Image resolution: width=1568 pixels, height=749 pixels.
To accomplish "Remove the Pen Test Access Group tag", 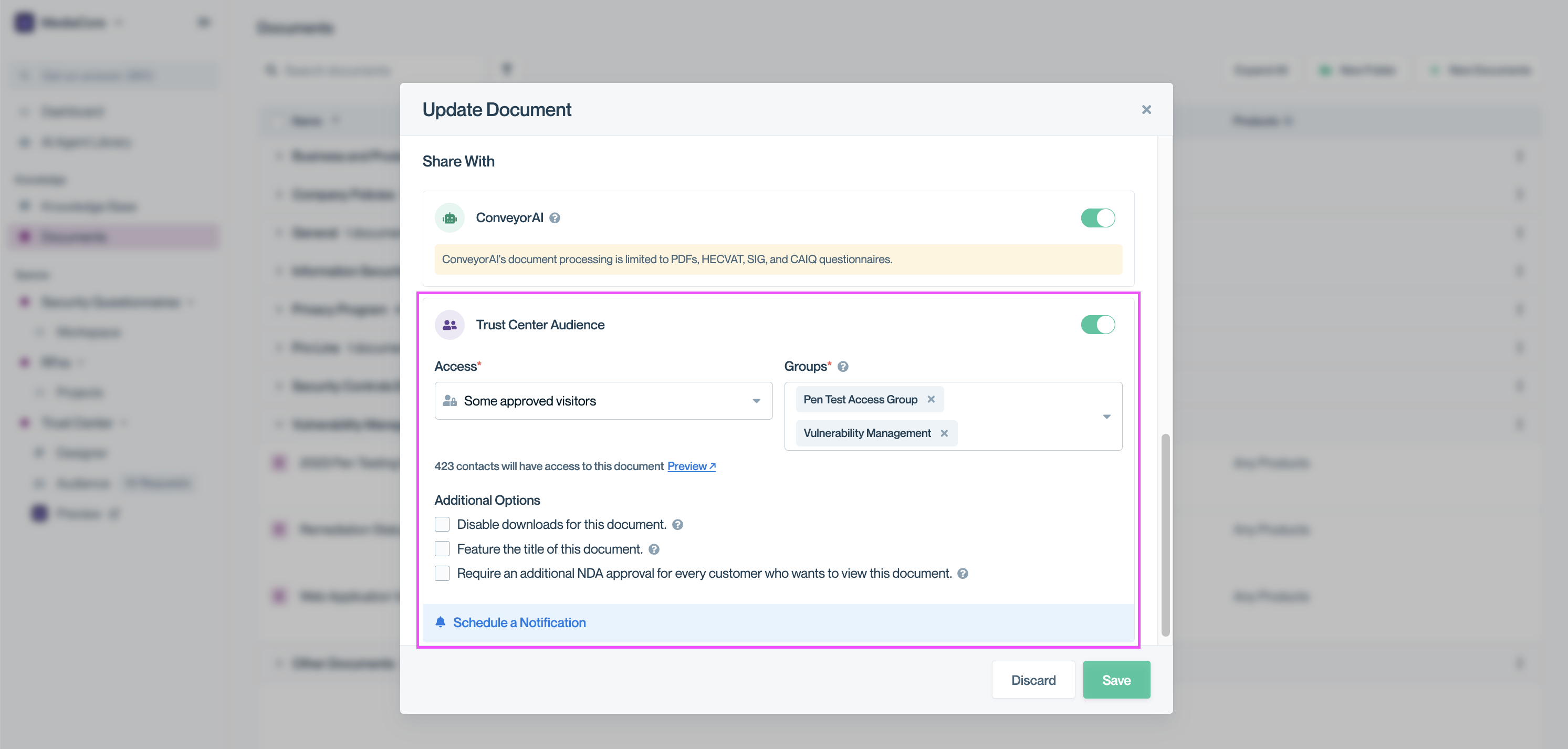I will pyautogui.click(x=931, y=400).
